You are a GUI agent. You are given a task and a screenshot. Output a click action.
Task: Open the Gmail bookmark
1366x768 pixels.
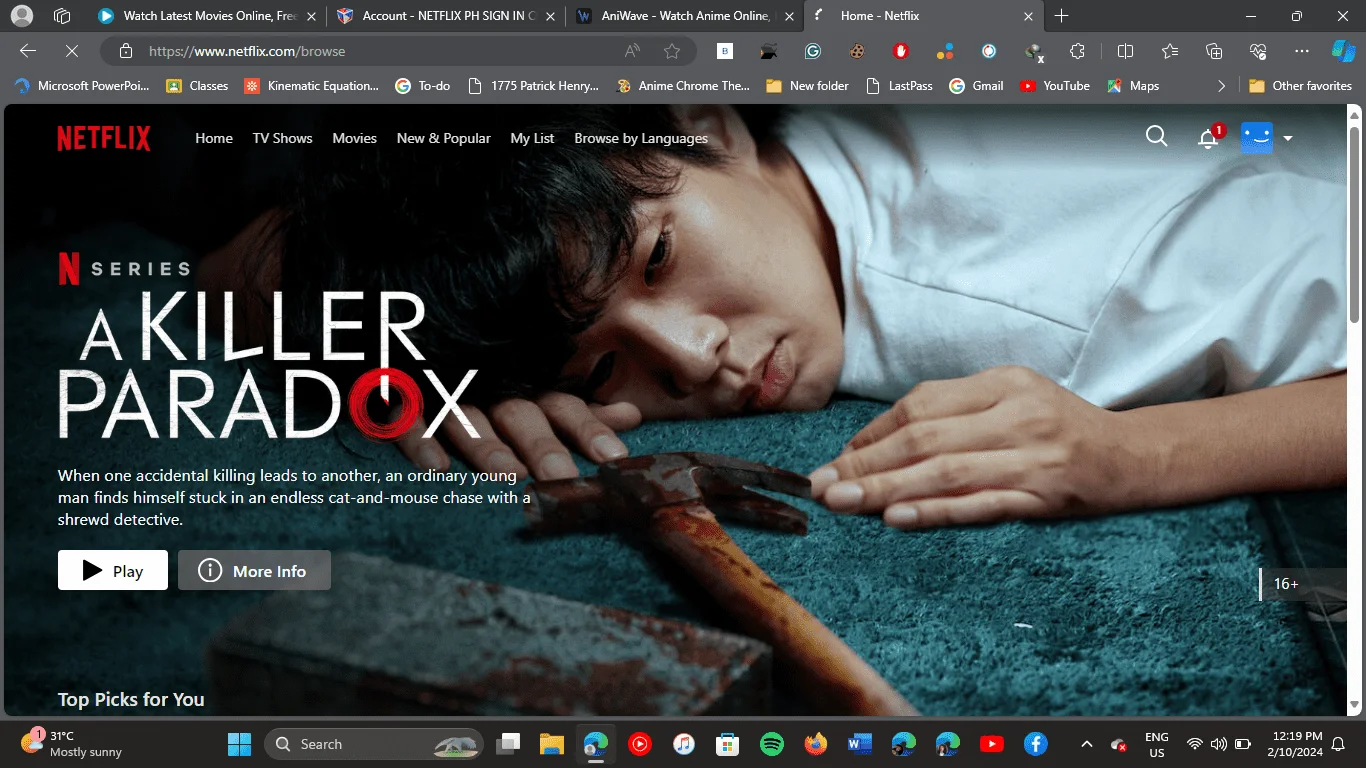pos(976,86)
